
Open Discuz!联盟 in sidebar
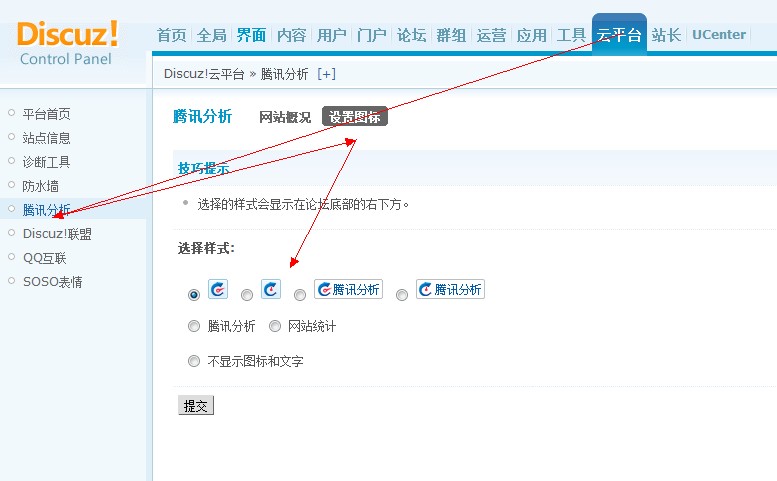point(57,234)
